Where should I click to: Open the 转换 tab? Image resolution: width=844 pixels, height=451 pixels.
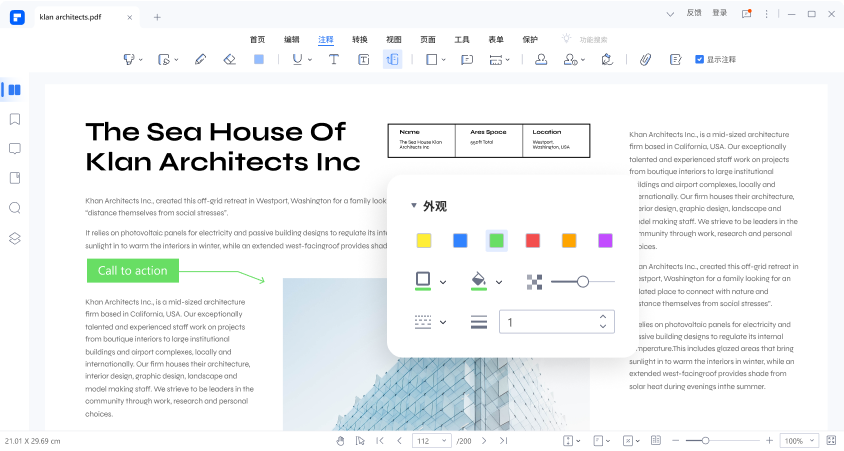click(360, 39)
